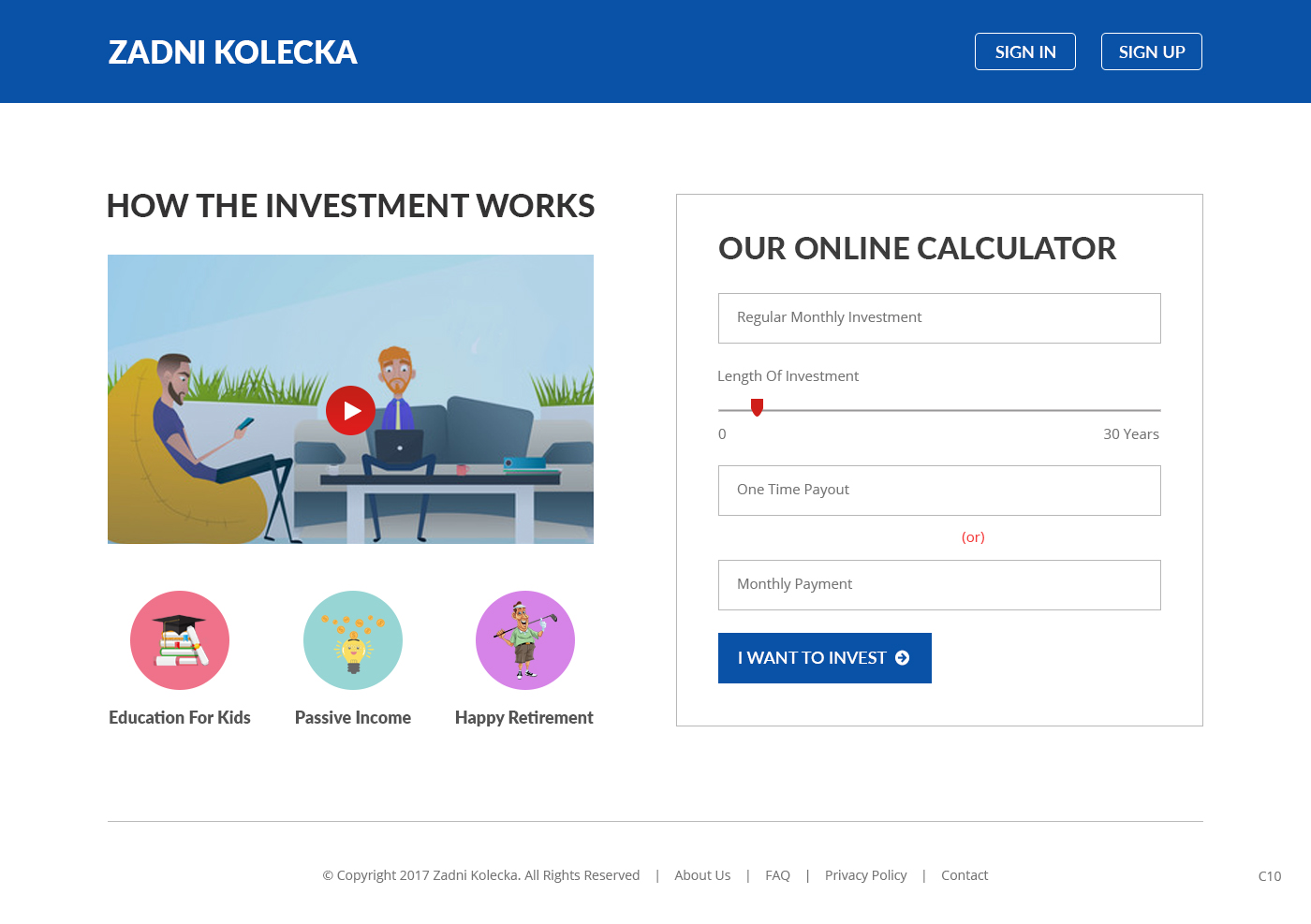Focus the Regular Monthly Investment field
Image resolution: width=1311 pixels, height=924 pixels.
(939, 318)
